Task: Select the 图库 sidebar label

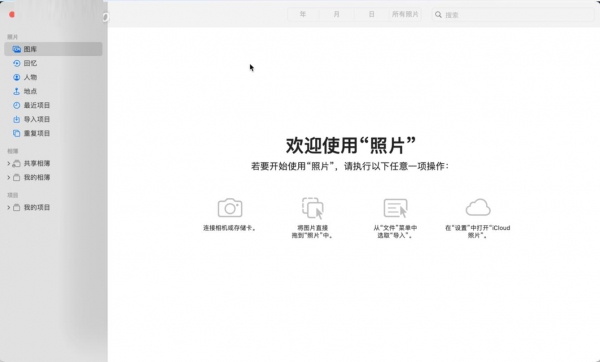Action: click(31, 49)
